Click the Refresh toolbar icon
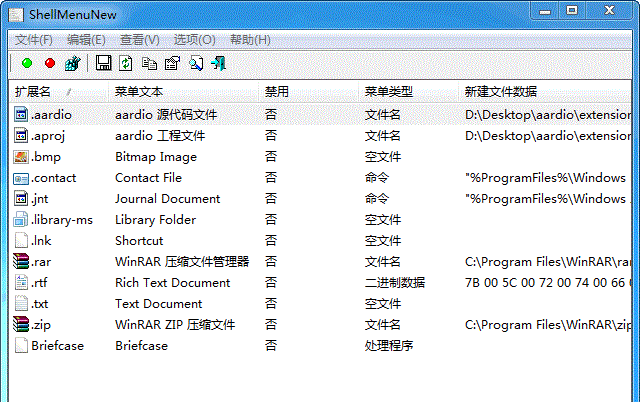 (126, 63)
